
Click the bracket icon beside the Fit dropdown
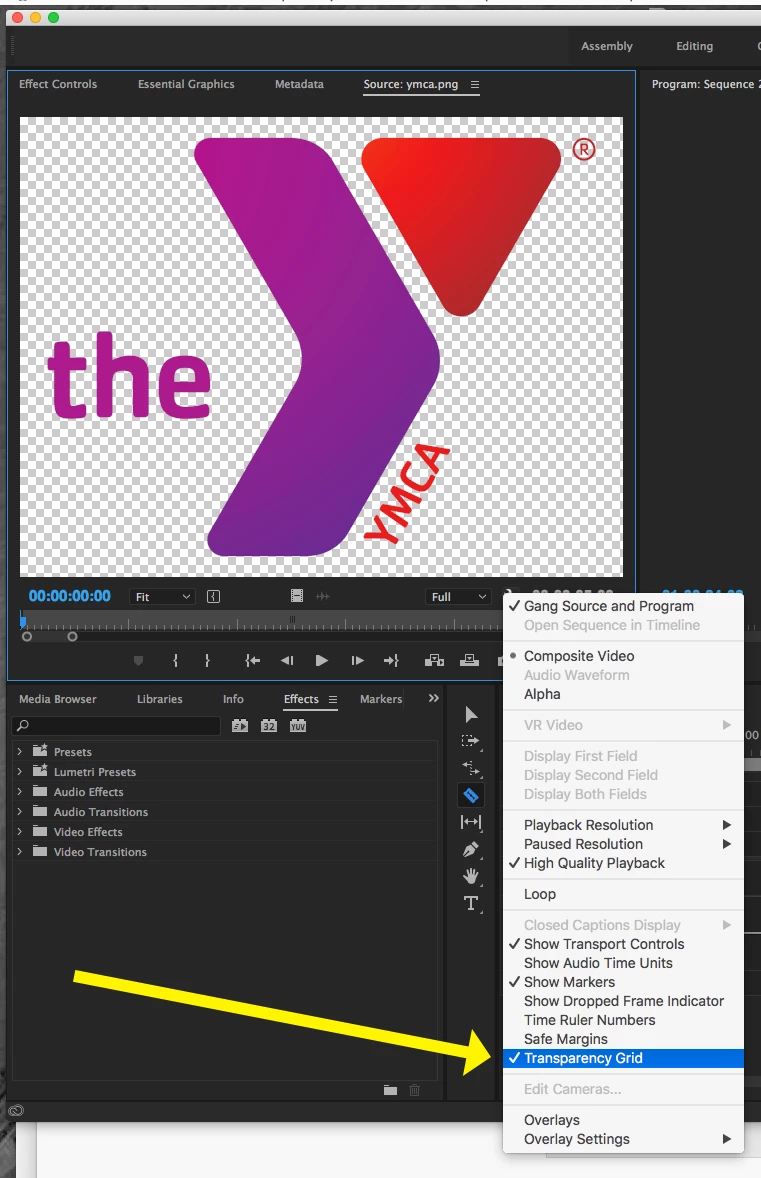click(213, 597)
